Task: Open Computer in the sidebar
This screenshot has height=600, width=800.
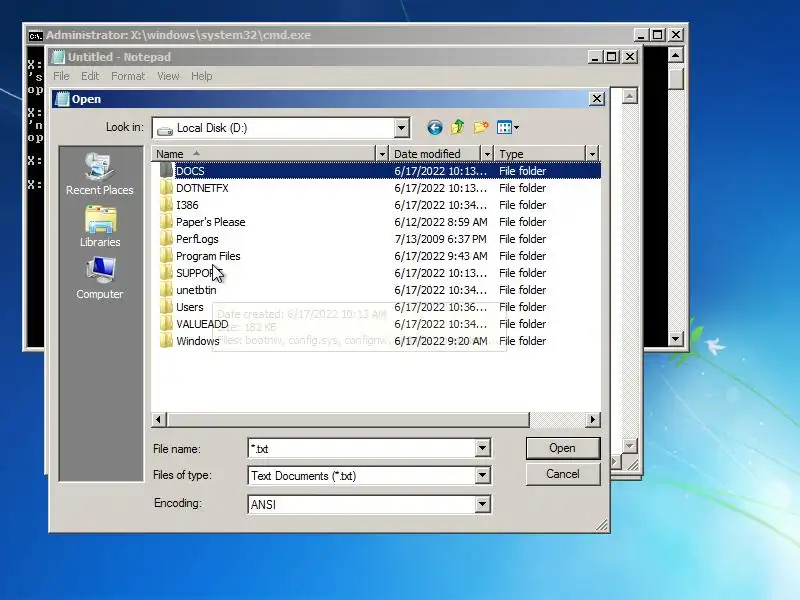Action: click(100, 278)
